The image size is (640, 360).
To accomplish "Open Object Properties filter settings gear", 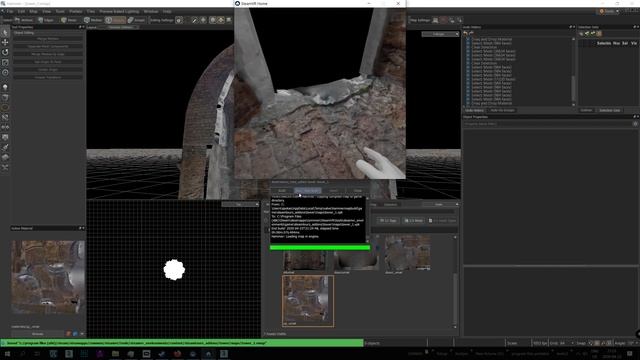I will [635, 124].
